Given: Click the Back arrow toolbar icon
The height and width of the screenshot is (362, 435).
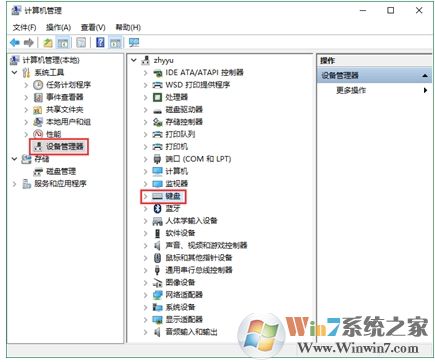Looking at the screenshot, I should [15, 42].
